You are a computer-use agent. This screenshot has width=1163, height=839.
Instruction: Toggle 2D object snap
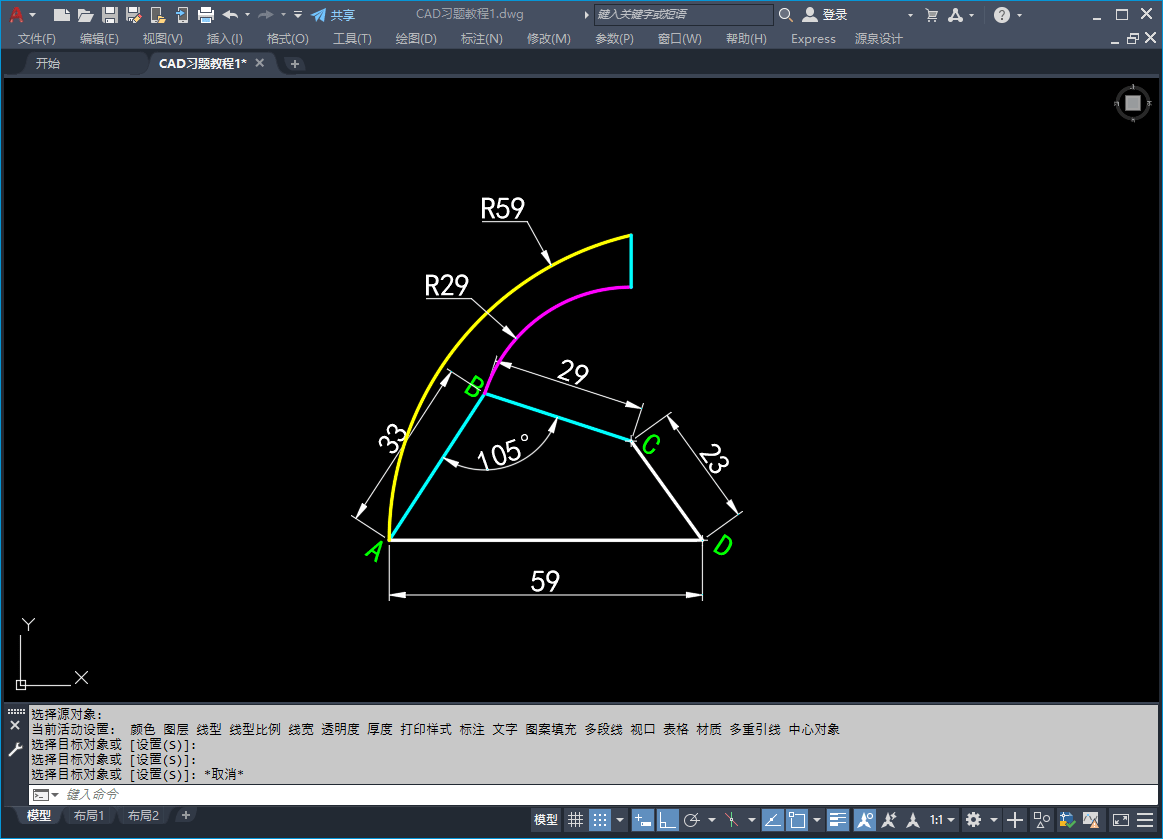click(x=797, y=820)
